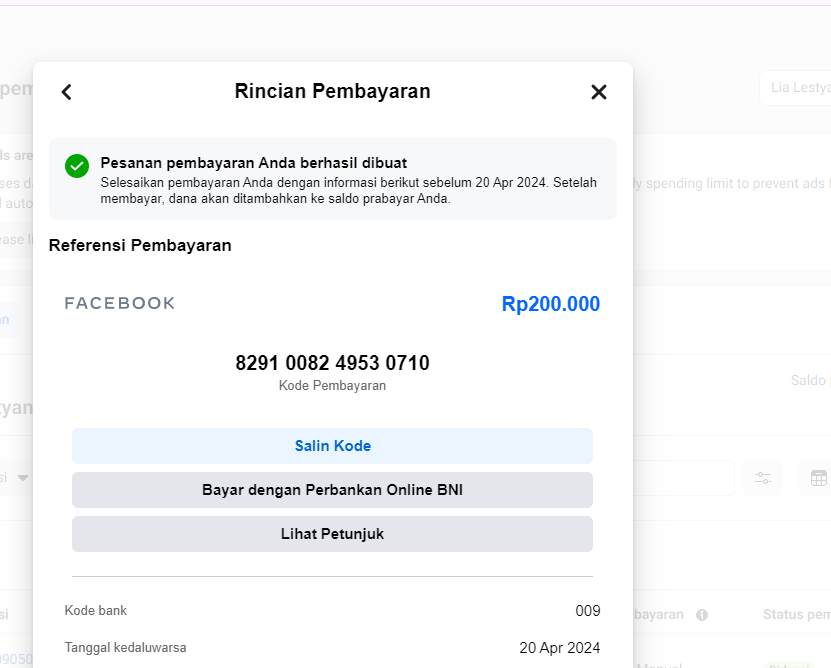The height and width of the screenshot is (668, 831).
Task: Select the payment code 8291 0082 4953 0710
Action: pos(332,363)
